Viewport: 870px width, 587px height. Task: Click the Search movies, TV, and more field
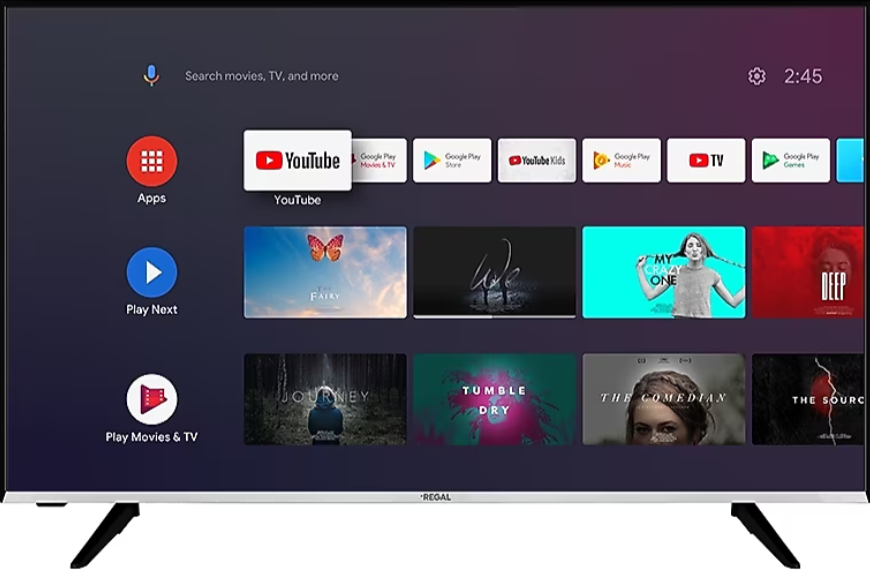click(261, 76)
